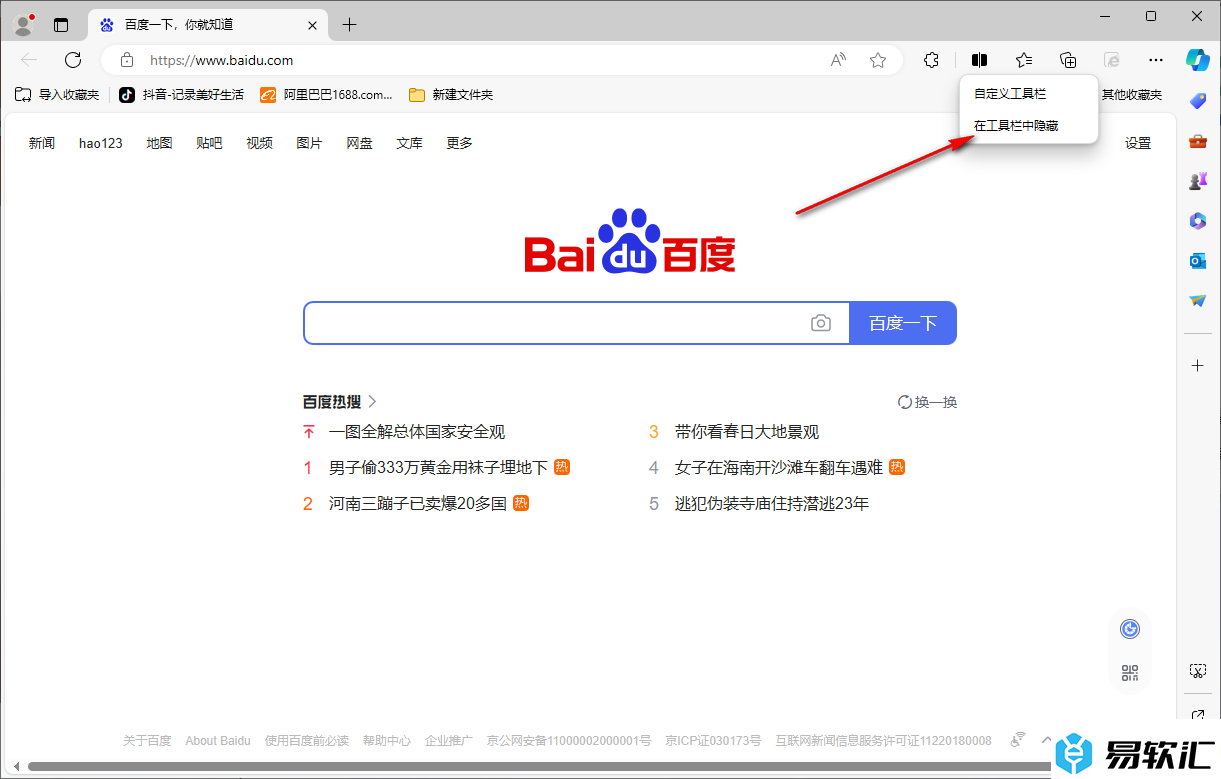View site information lock icon

pos(126,60)
